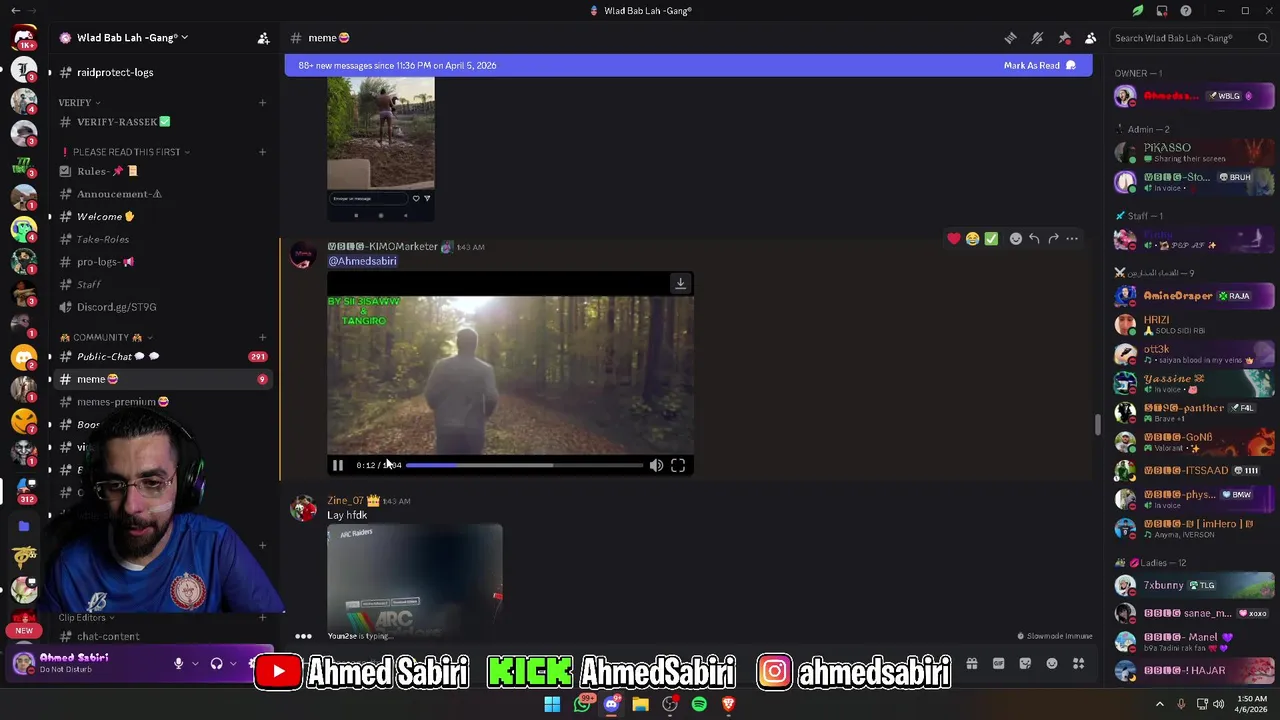This screenshot has height=720, width=1280.
Task: Open Discord help icon in title bar
Action: point(1186,11)
